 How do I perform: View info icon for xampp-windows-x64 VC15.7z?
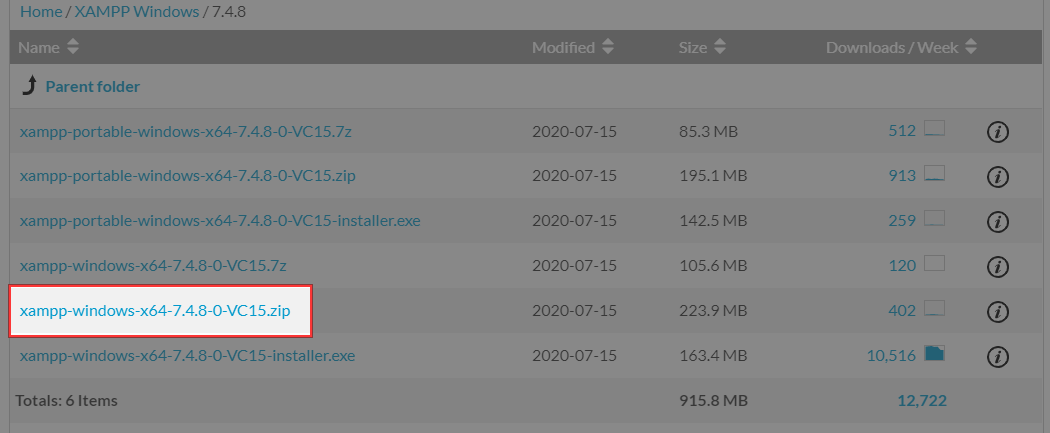(997, 266)
